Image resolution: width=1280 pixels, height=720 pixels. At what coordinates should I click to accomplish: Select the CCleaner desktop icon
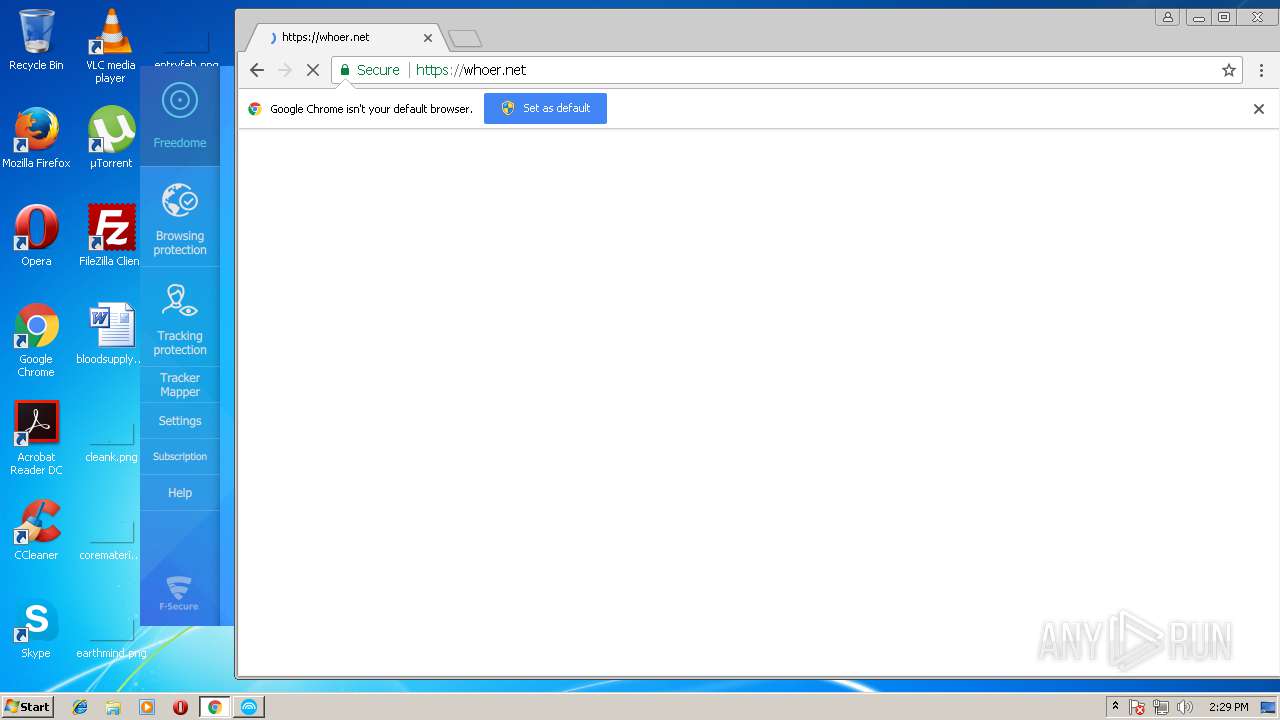point(36,530)
